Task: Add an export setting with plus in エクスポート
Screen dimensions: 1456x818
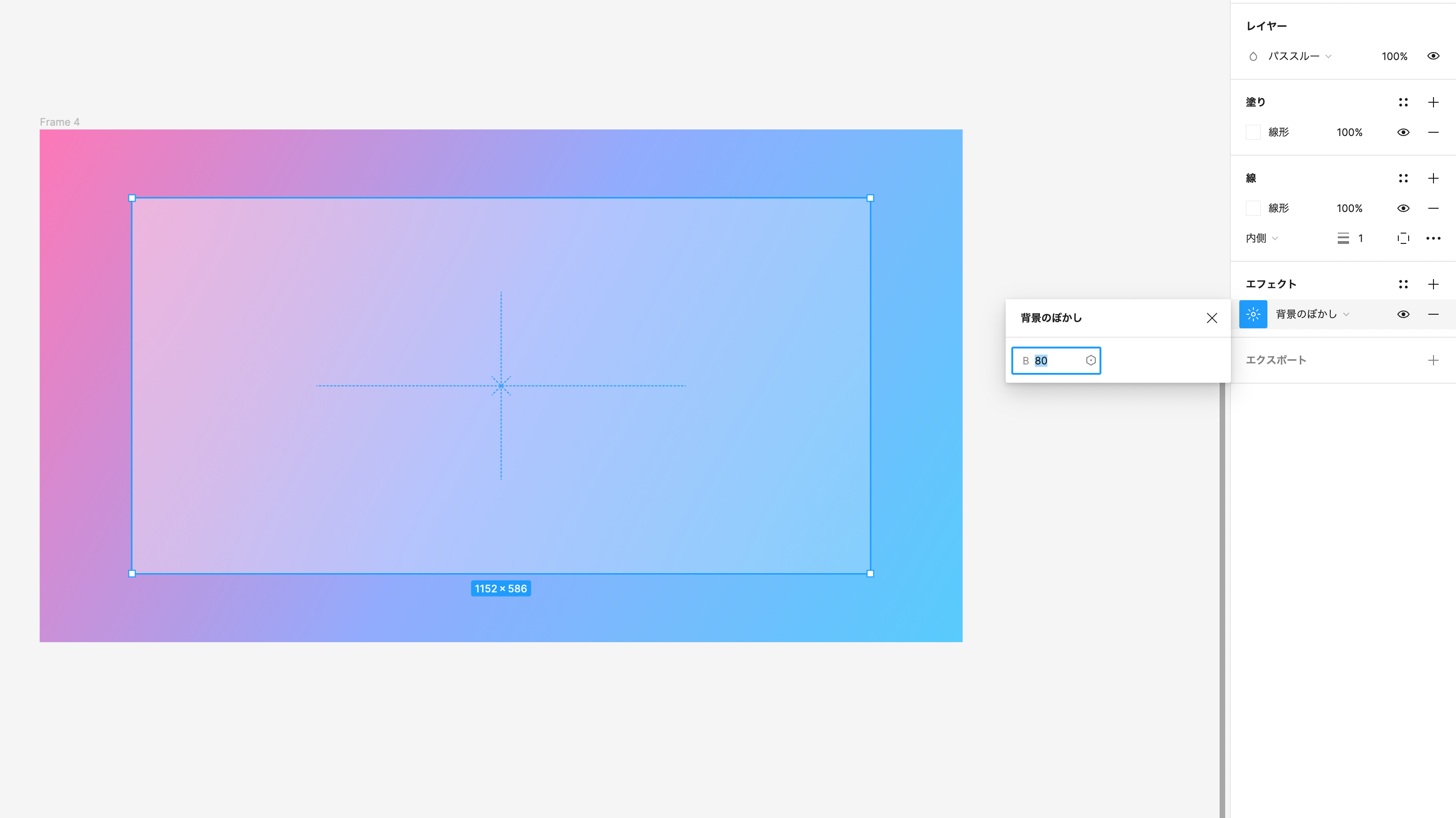Action: click(1433, 361)
